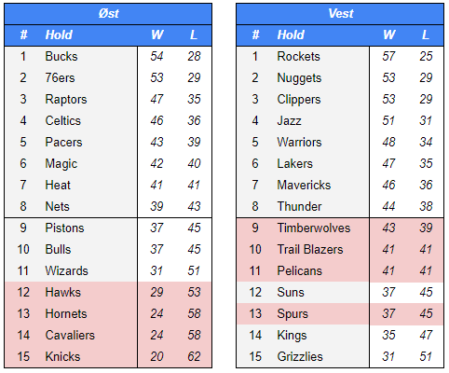The width and height of the screenshot is (449, 373).
Task: Click the Øst conference header
Action: coord(108,14)
